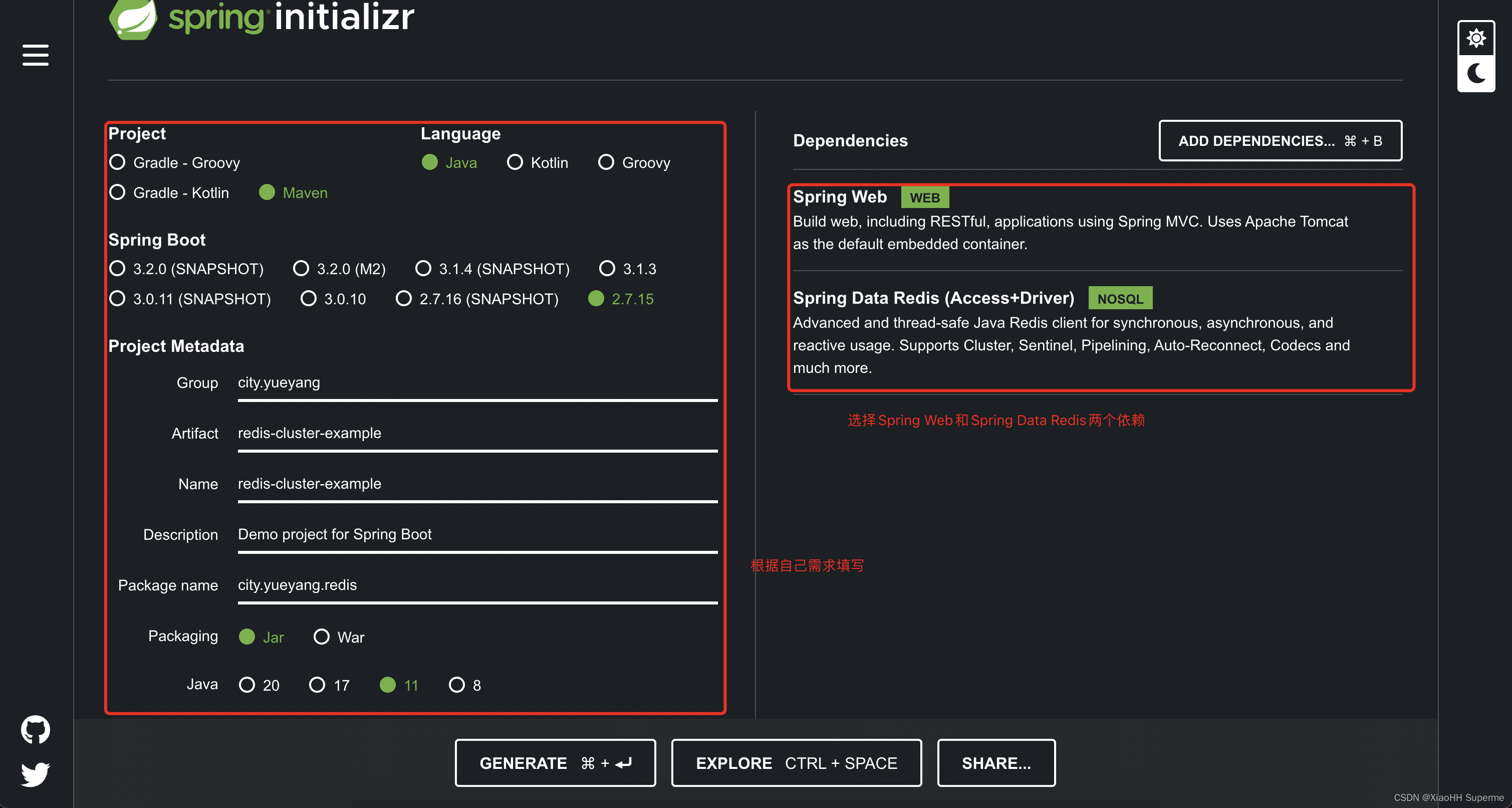Image resolution: width=1512 pixels, height=808 pixels.
Task: Click the NOSQL category tag
Action: point(1120,298)
